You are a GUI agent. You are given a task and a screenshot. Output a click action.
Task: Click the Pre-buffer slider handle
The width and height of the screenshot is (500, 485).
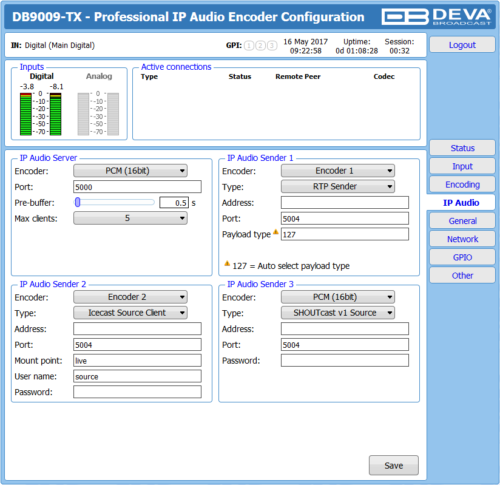[x=78, y=202]
